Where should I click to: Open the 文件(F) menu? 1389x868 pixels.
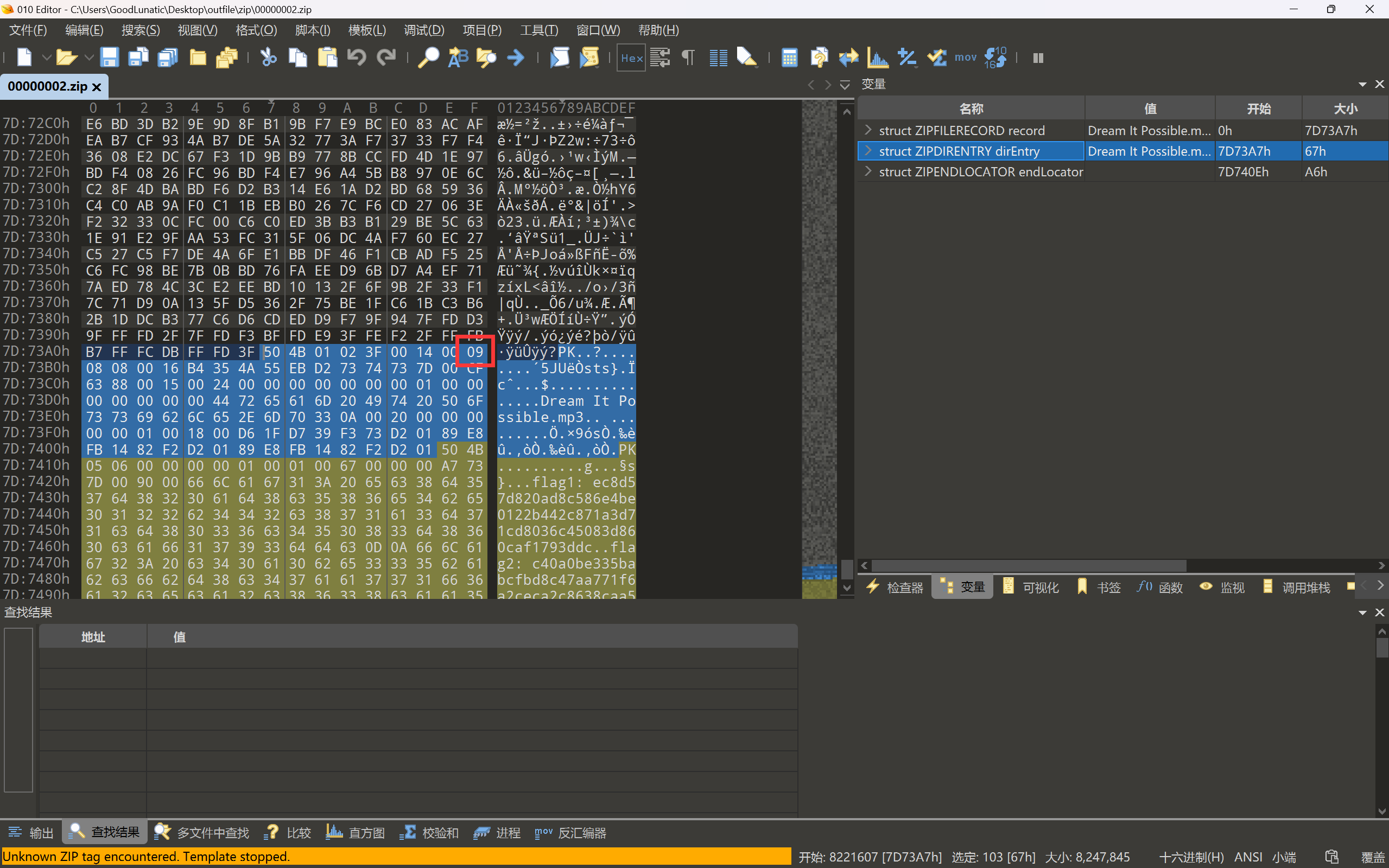coord(28,30)
